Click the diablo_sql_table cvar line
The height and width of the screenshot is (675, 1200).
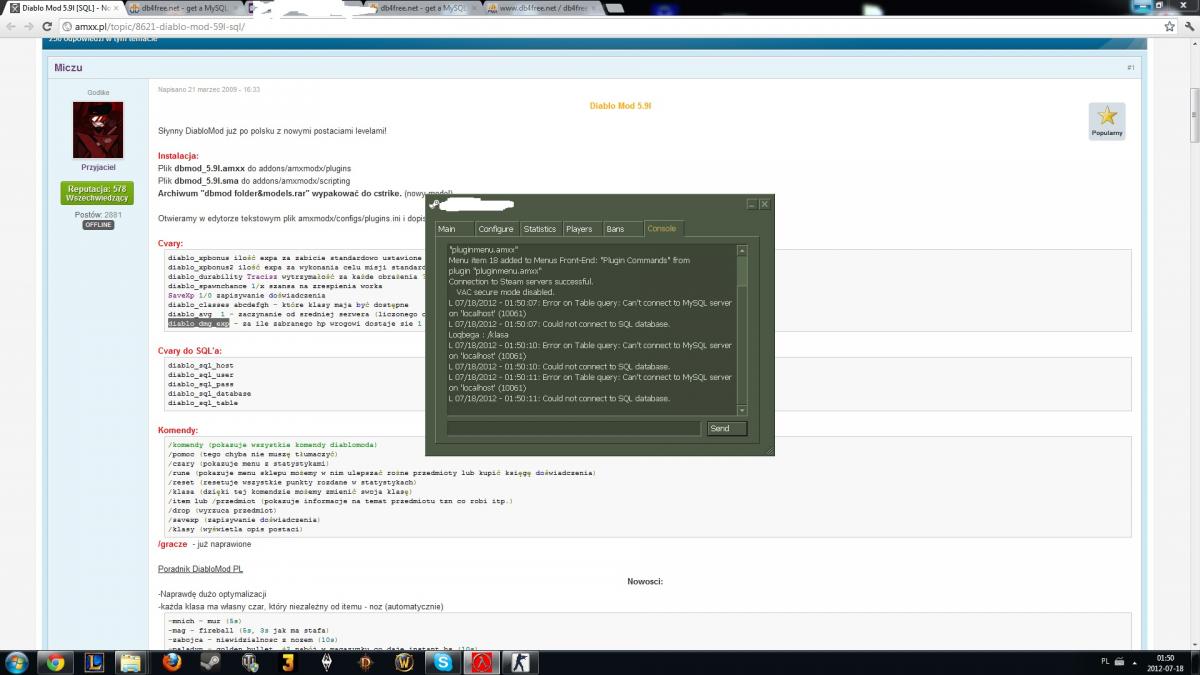click(x=203, y=403)
